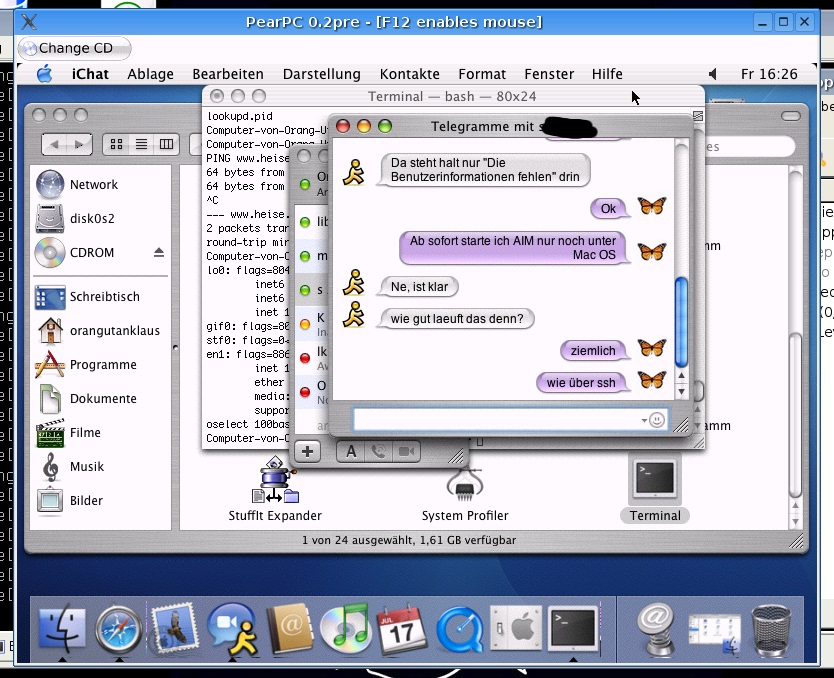Open the Fenster menu

pos(549,74)
